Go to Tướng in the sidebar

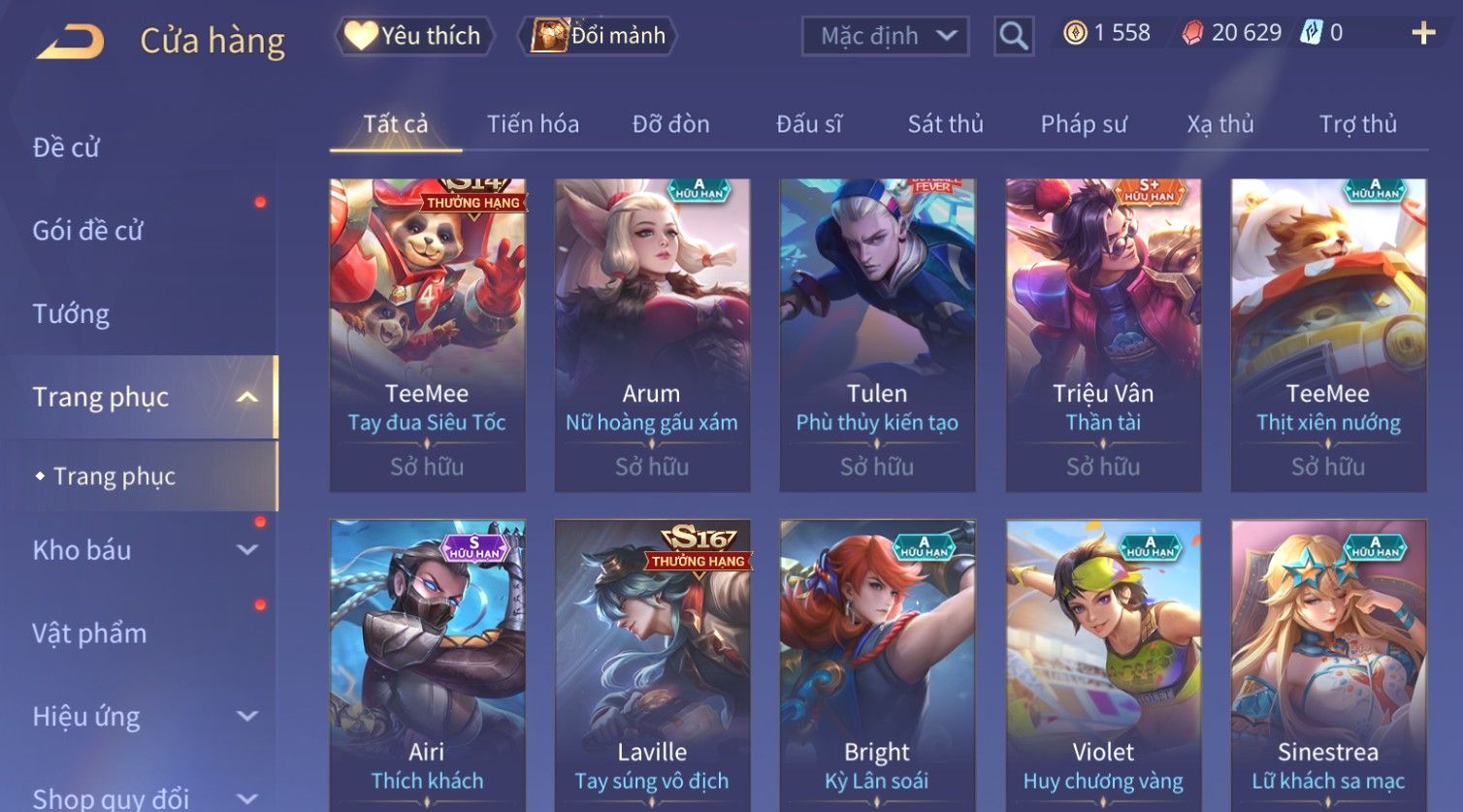[71, 314]
